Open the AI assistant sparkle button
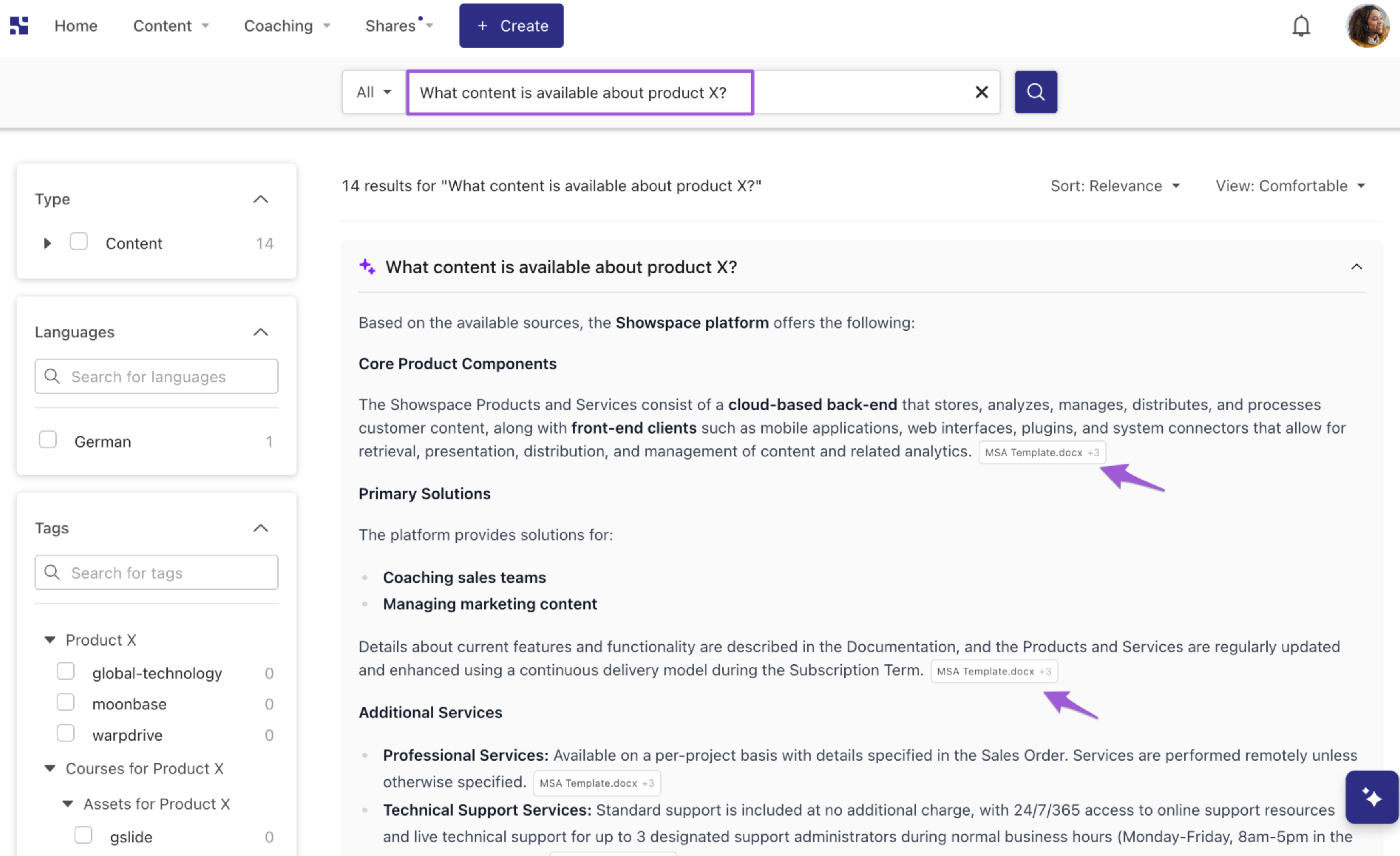1400x856 pixels. pyautogui.click(x=1372, y=797)
